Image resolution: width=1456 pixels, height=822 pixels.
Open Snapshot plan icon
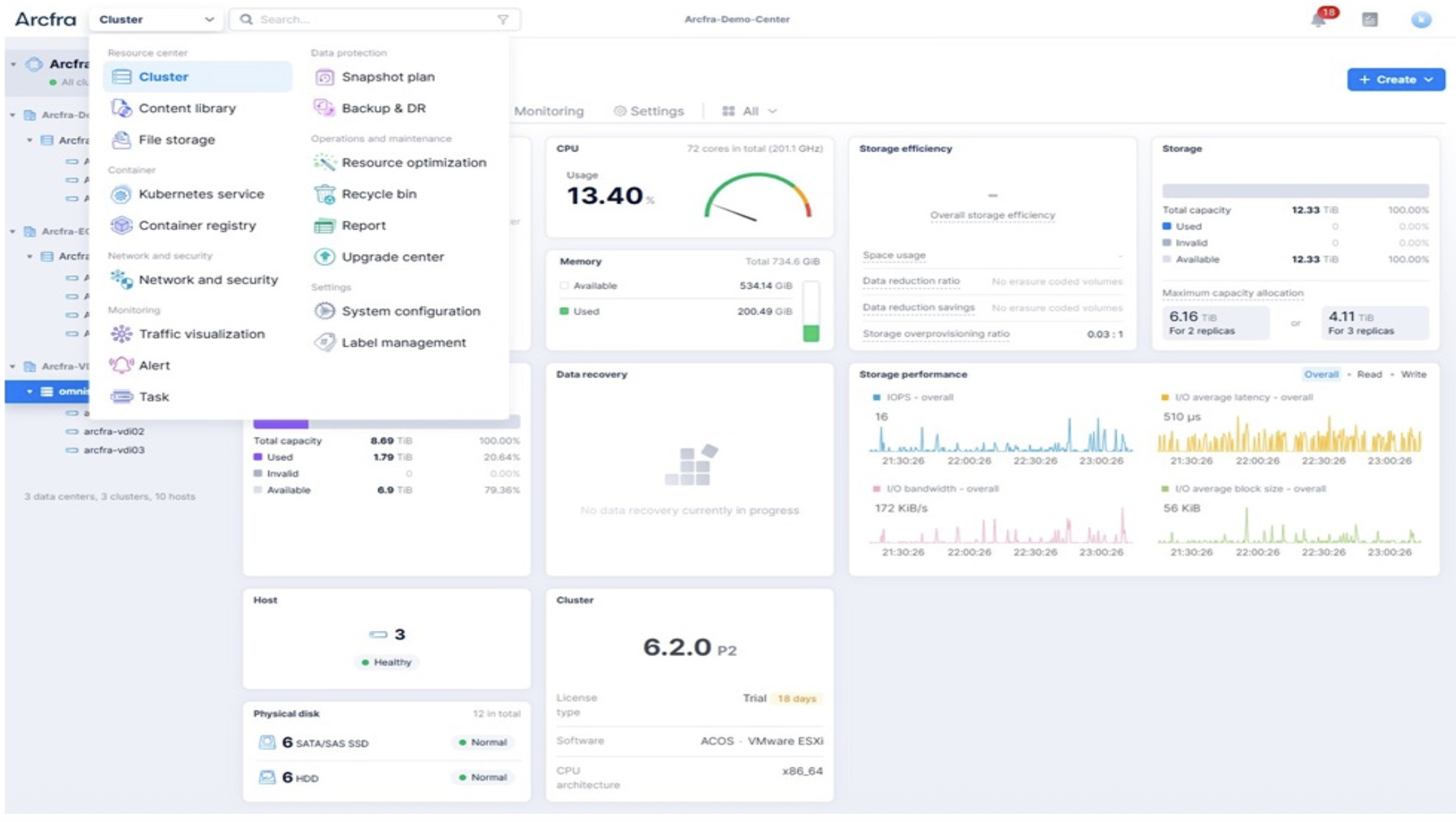click(x=324, y=77)
